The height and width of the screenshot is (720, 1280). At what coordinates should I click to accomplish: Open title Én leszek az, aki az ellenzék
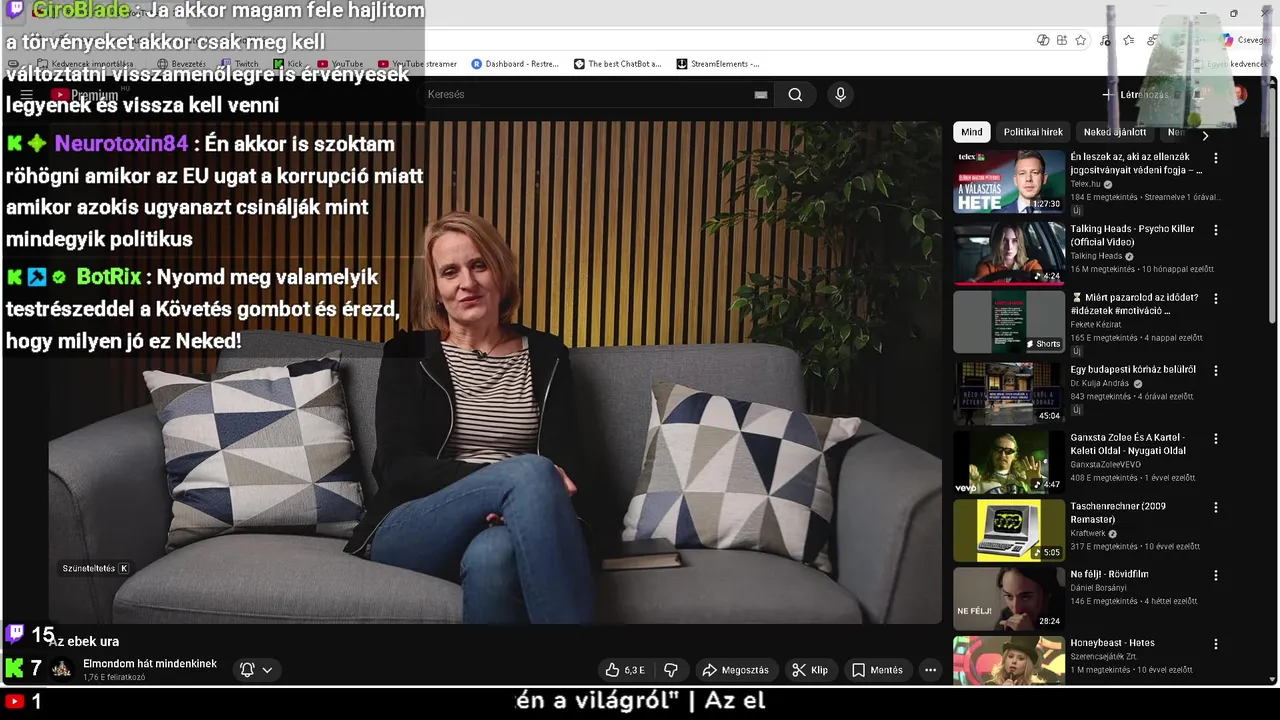tap(1136, 164)
